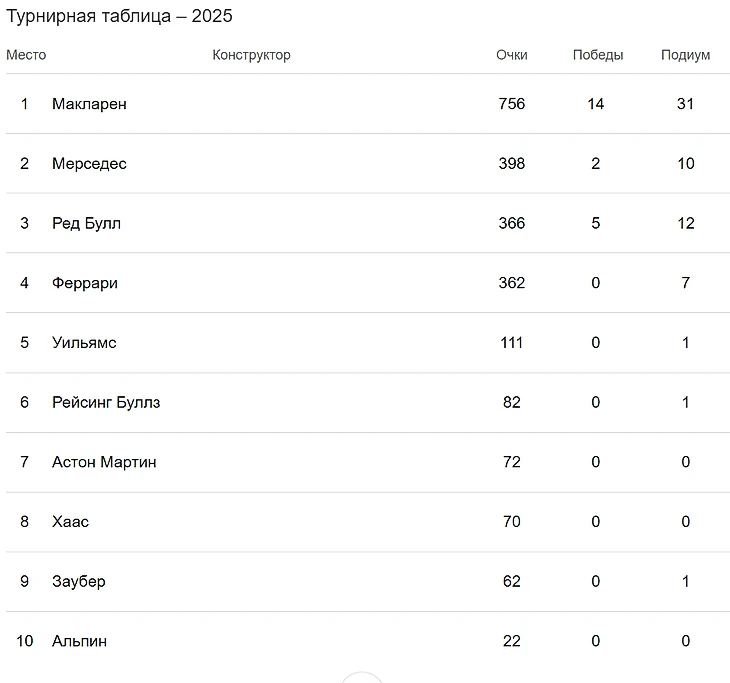Click on Феррари in the standings
Image resolution: width=730 pixels, height=683 pixels.
(x=85, y=283)
